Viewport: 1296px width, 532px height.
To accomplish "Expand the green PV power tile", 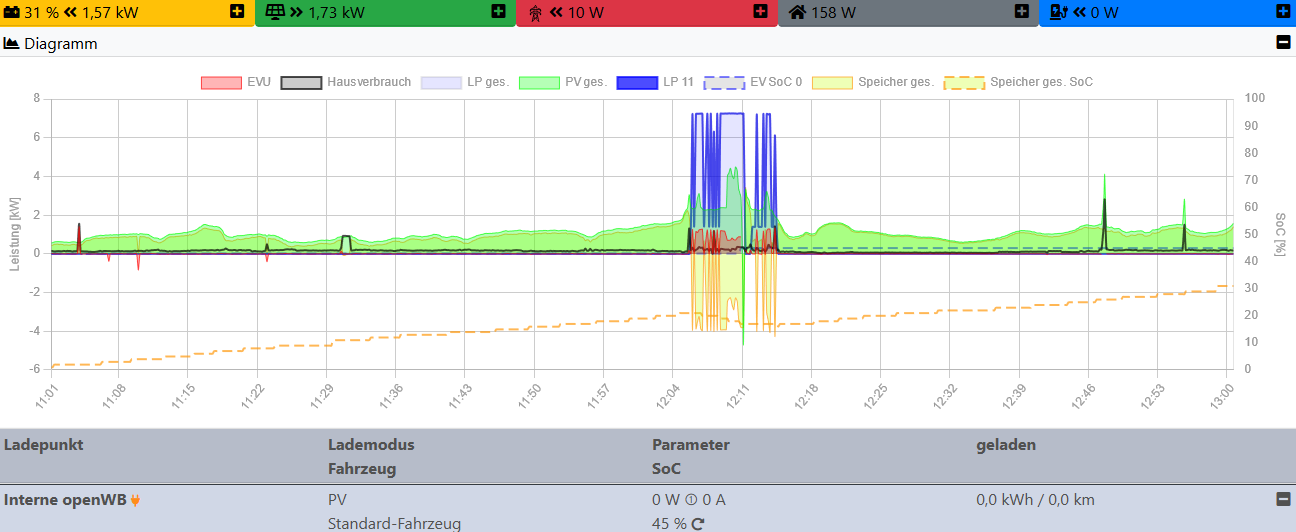I will click(498, 12).
